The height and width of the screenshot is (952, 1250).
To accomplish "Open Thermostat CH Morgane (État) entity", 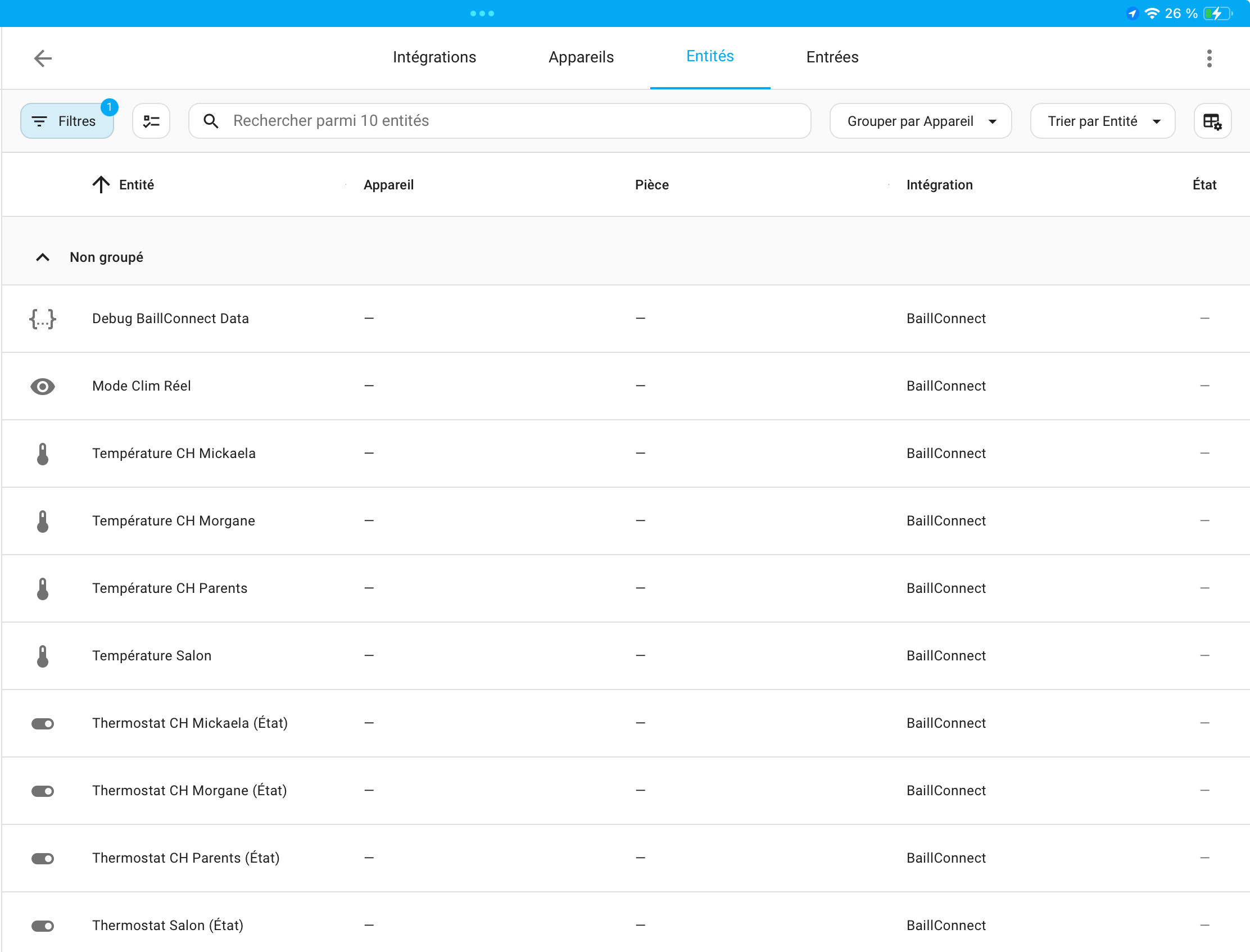I will click(x=189, y=791).
